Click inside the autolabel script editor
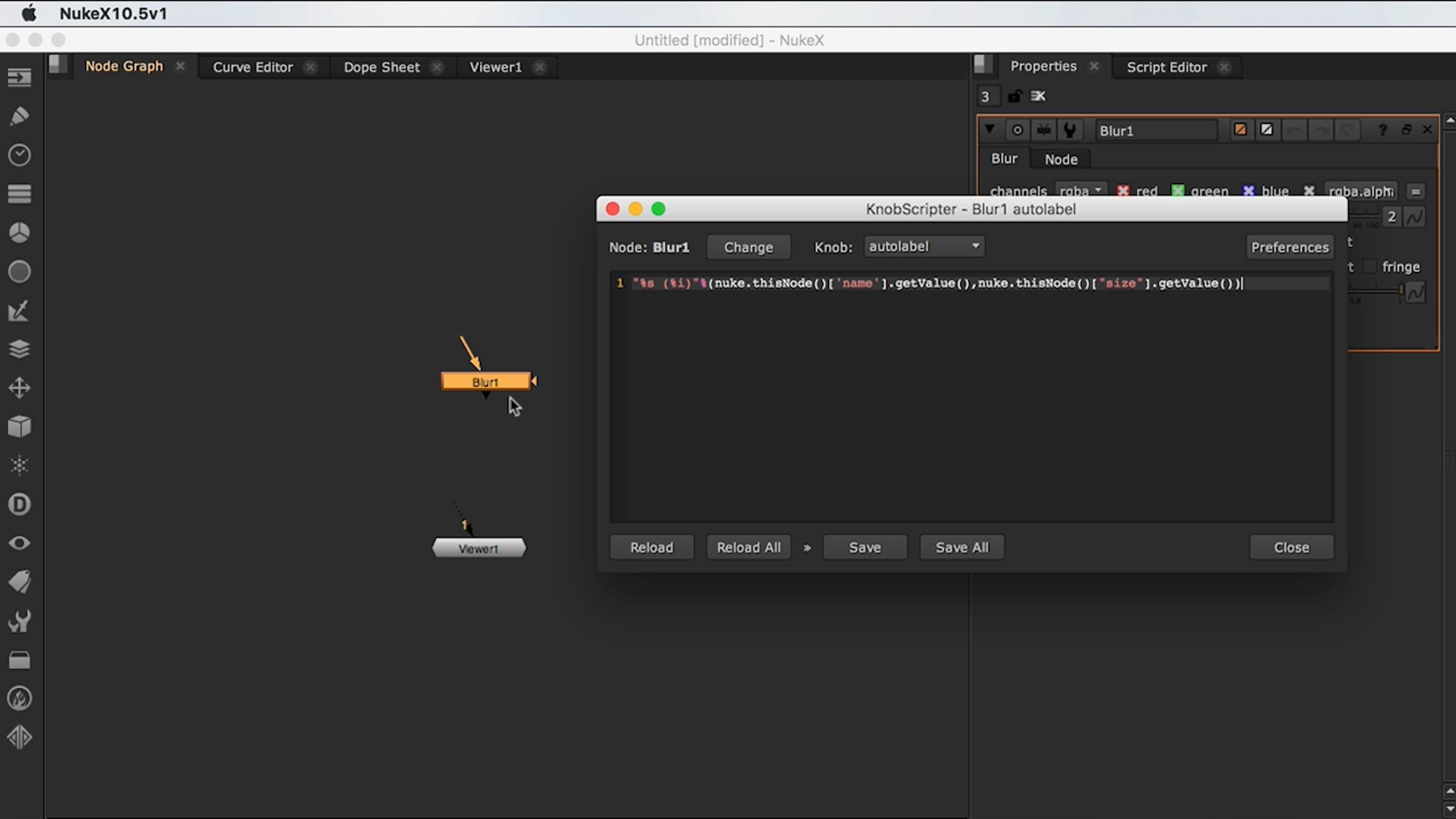 tap(972, 397)
